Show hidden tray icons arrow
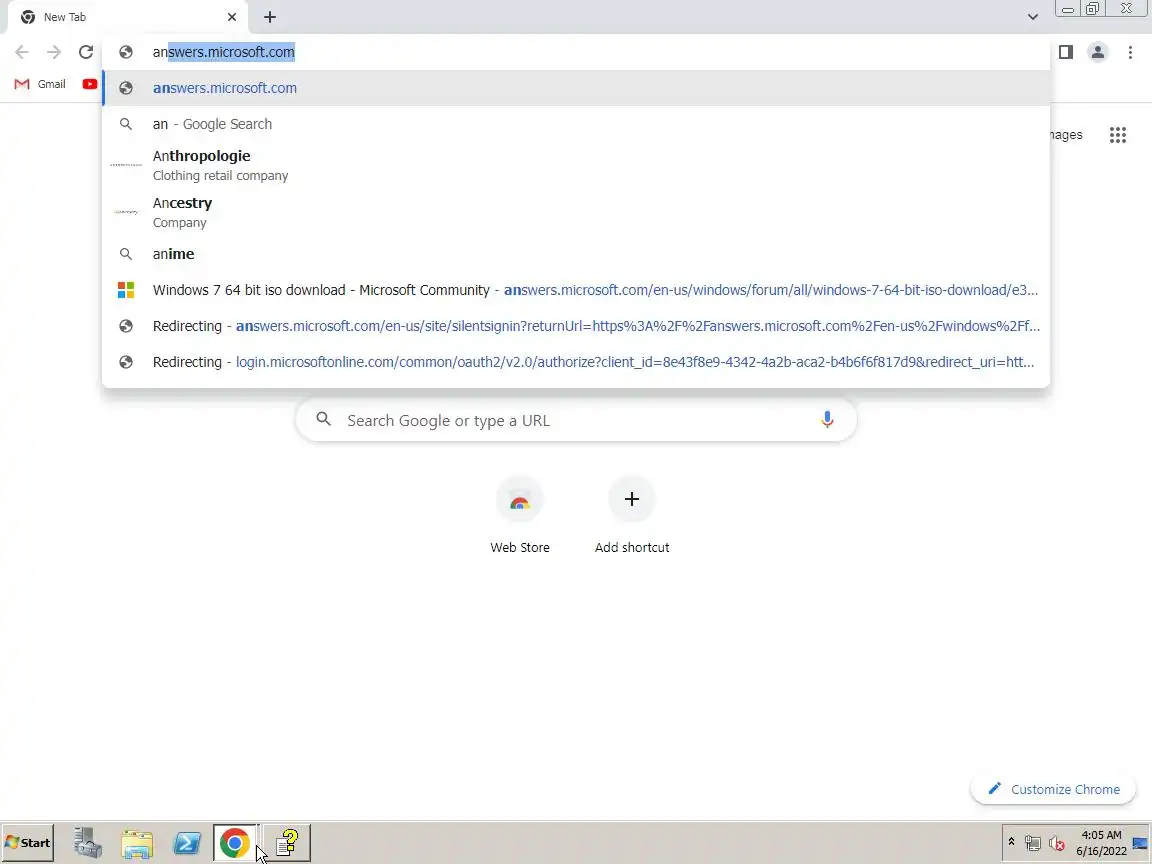Screen dimensions: 1152x864 click(x=1011, y=842)
